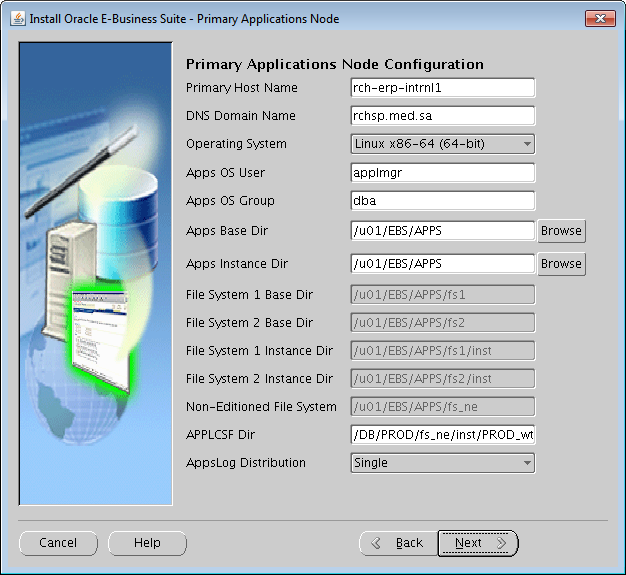Click the APPLCSF Dir field

point(442,435)
